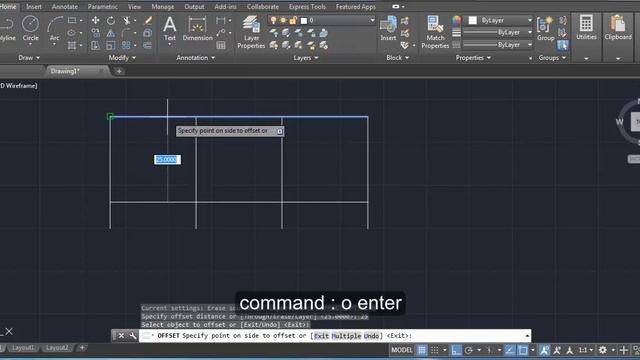
Task: Select the Circle drawing tool
Action: click(30, 29)
